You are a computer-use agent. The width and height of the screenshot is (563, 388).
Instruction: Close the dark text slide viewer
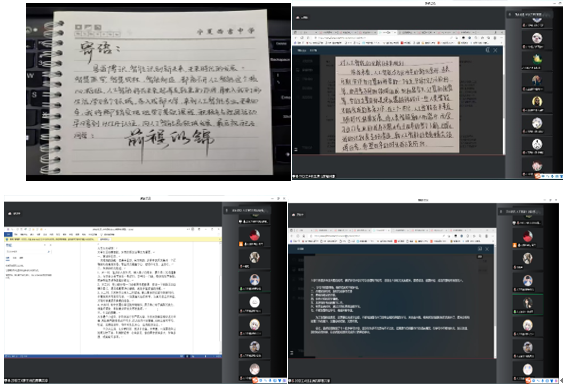(487, 249)
